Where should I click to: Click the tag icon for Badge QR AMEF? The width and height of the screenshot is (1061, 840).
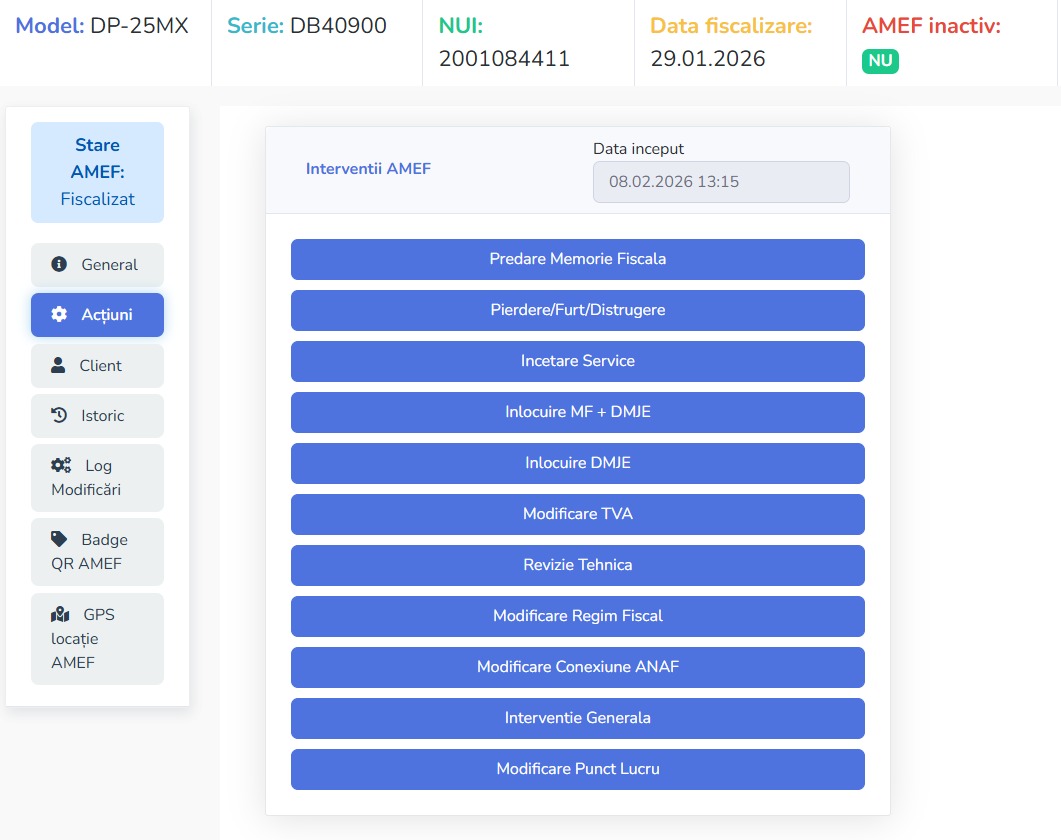60,539
